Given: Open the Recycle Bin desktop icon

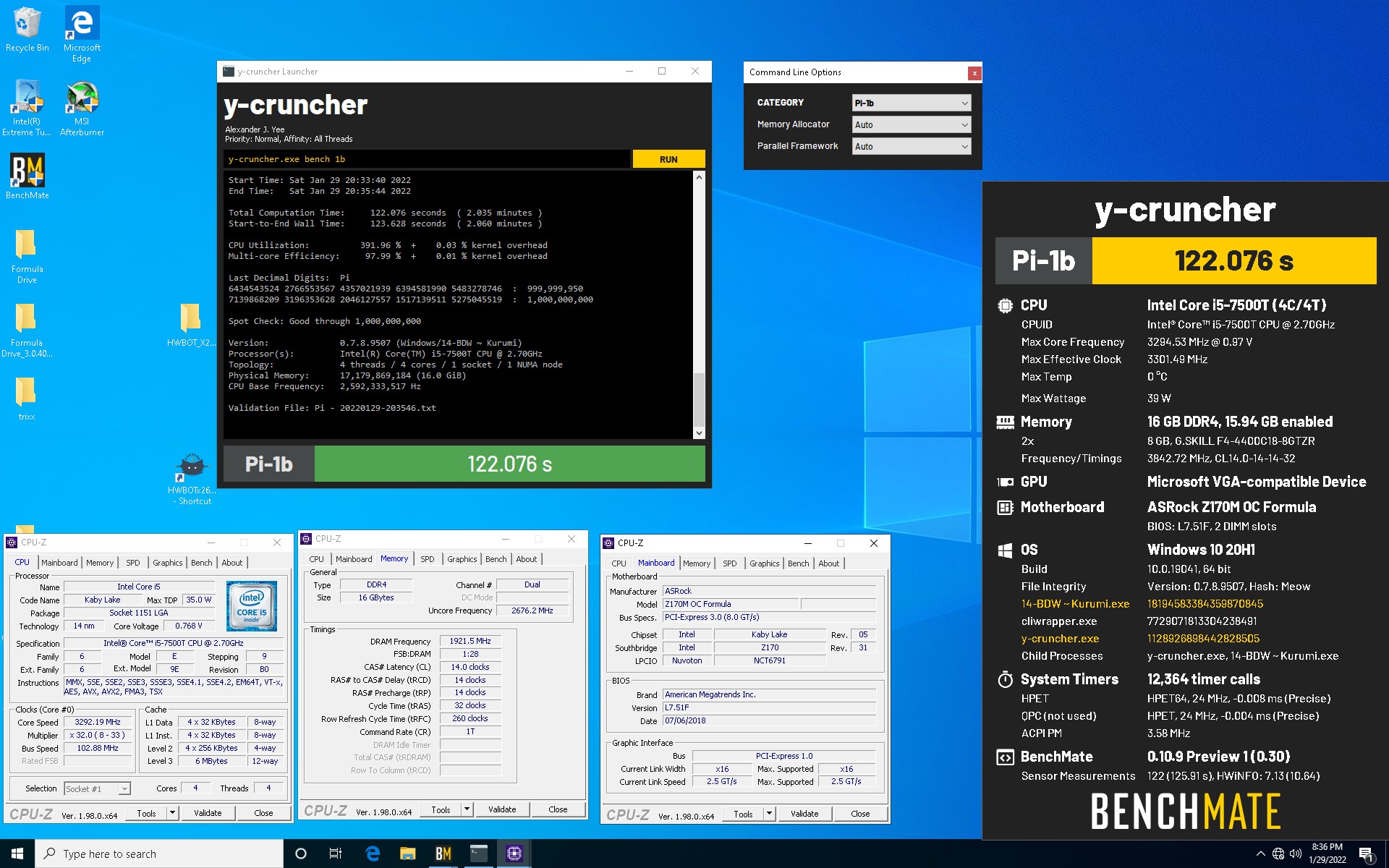Looking at the screenshot, I should [x=27, y=29].
